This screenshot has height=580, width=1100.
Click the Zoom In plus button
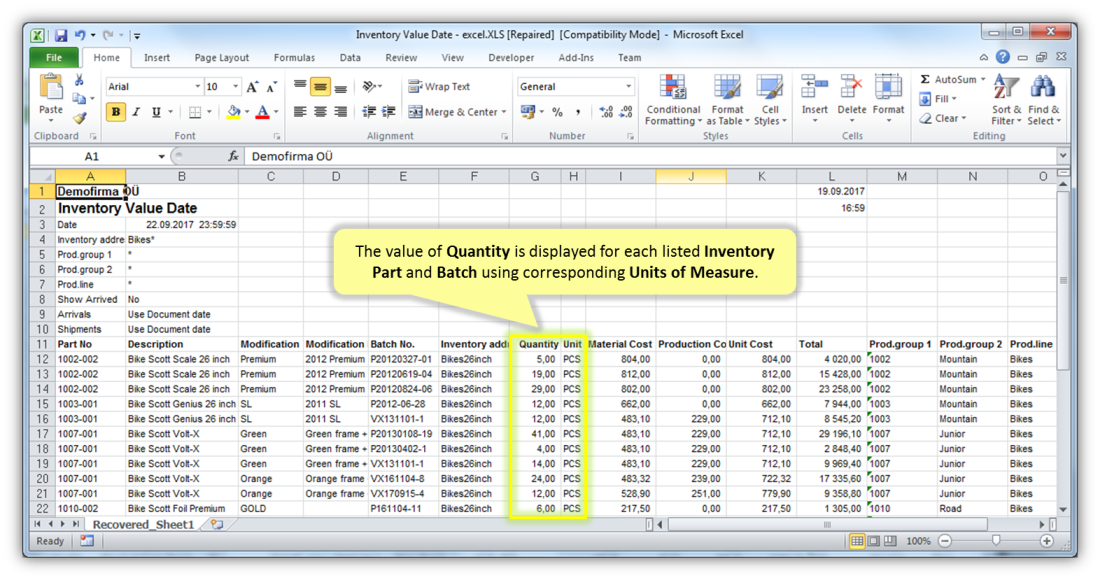1047,541
